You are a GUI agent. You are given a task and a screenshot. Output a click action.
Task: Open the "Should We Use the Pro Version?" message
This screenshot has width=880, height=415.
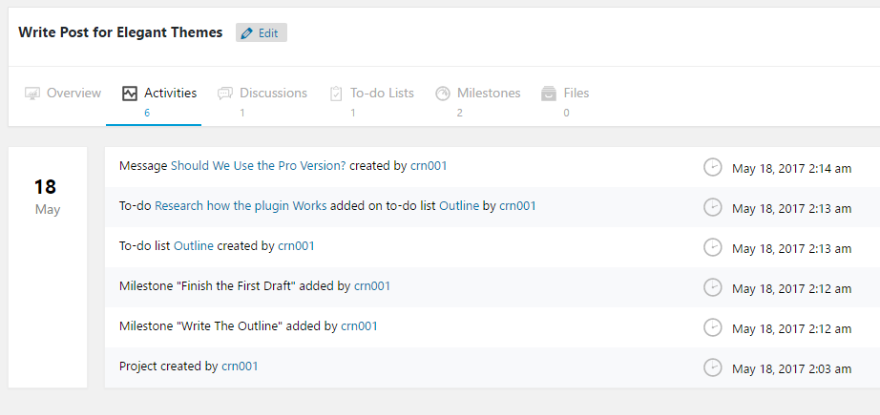258,166
